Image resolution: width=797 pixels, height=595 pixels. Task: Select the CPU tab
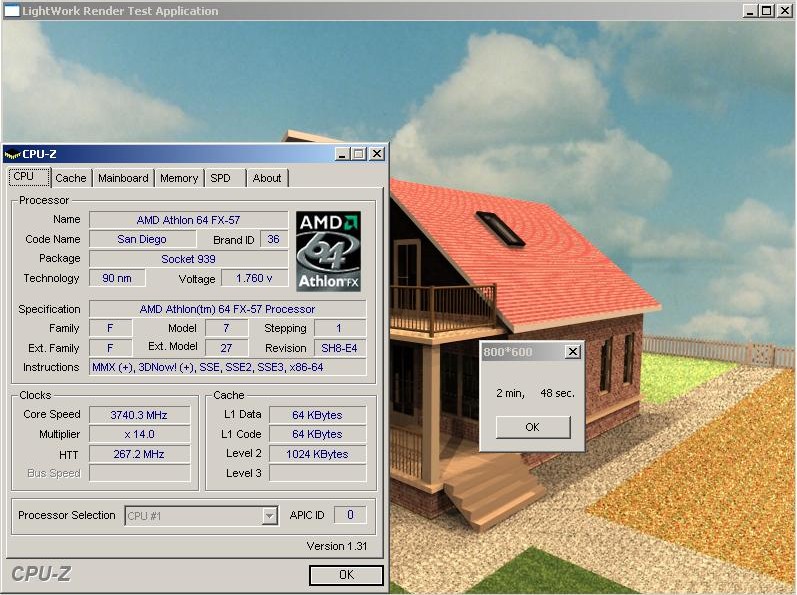coord(29,177)
